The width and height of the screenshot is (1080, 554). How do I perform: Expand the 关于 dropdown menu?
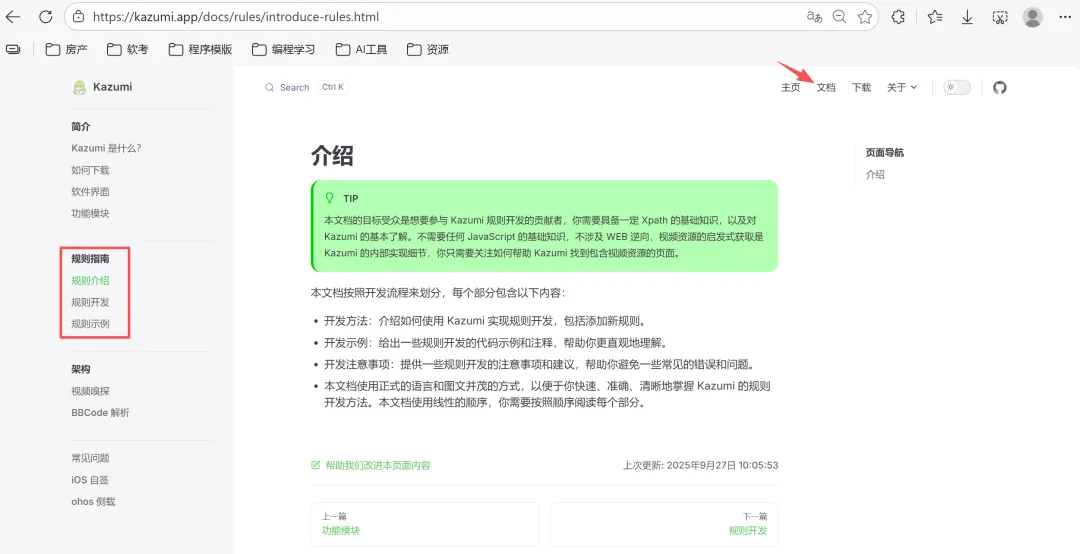point(902,88)
